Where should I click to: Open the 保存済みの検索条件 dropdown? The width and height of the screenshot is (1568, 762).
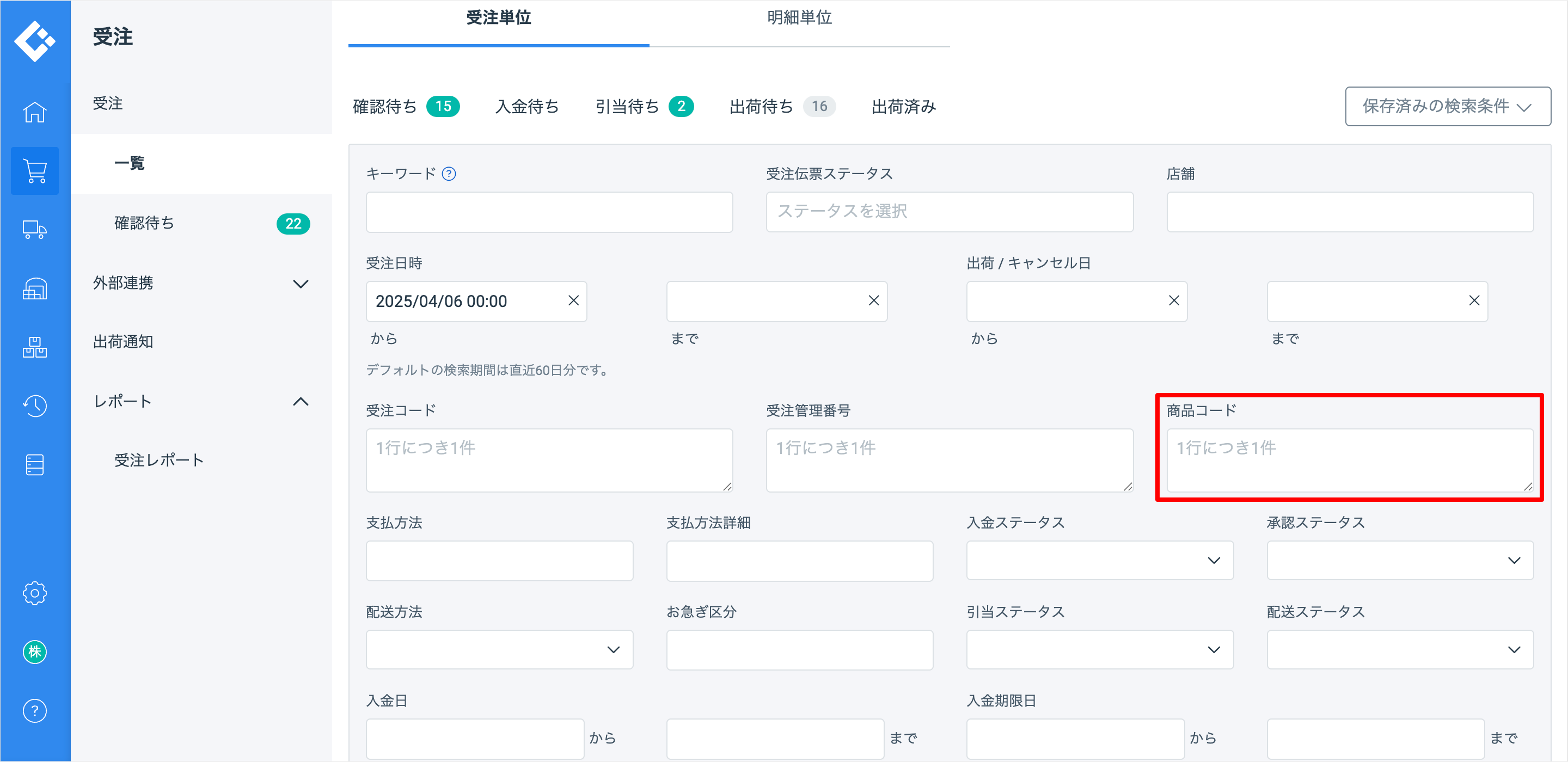1448,107
